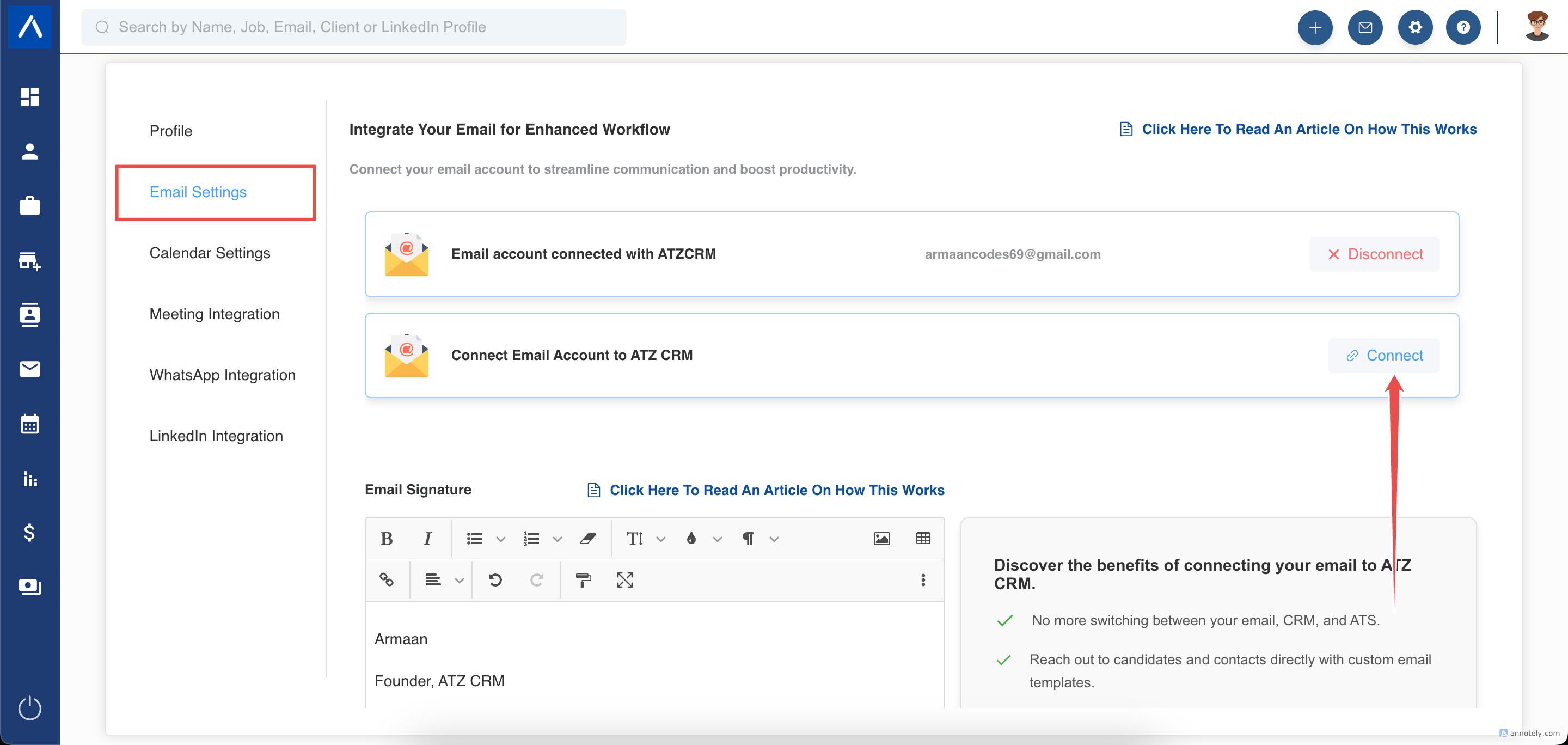Insert a table into the signature
This screenshot has height=745, width=1568.
point(923,539)
